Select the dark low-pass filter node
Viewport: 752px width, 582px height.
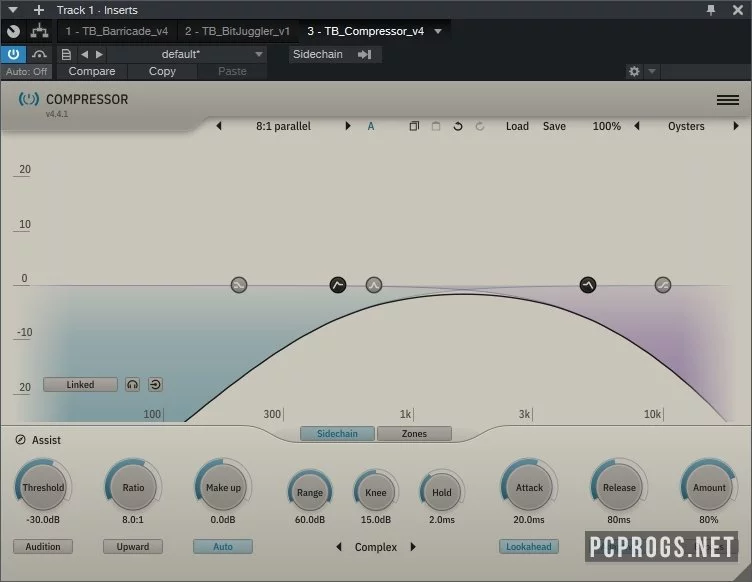coord(588,285)
